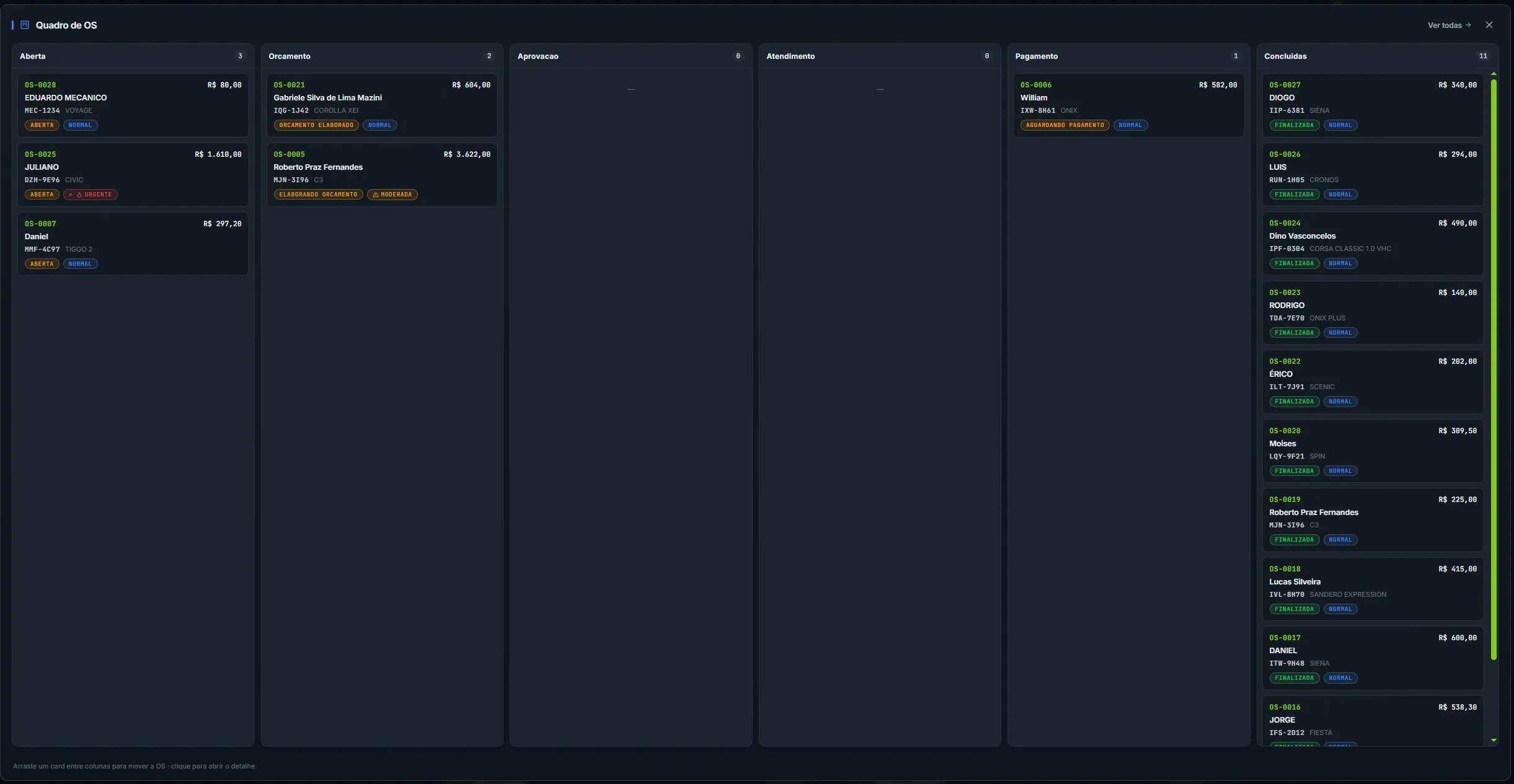
Task: Select the URGENTE badge on OS-0025
Action: (x=91, y=195)
